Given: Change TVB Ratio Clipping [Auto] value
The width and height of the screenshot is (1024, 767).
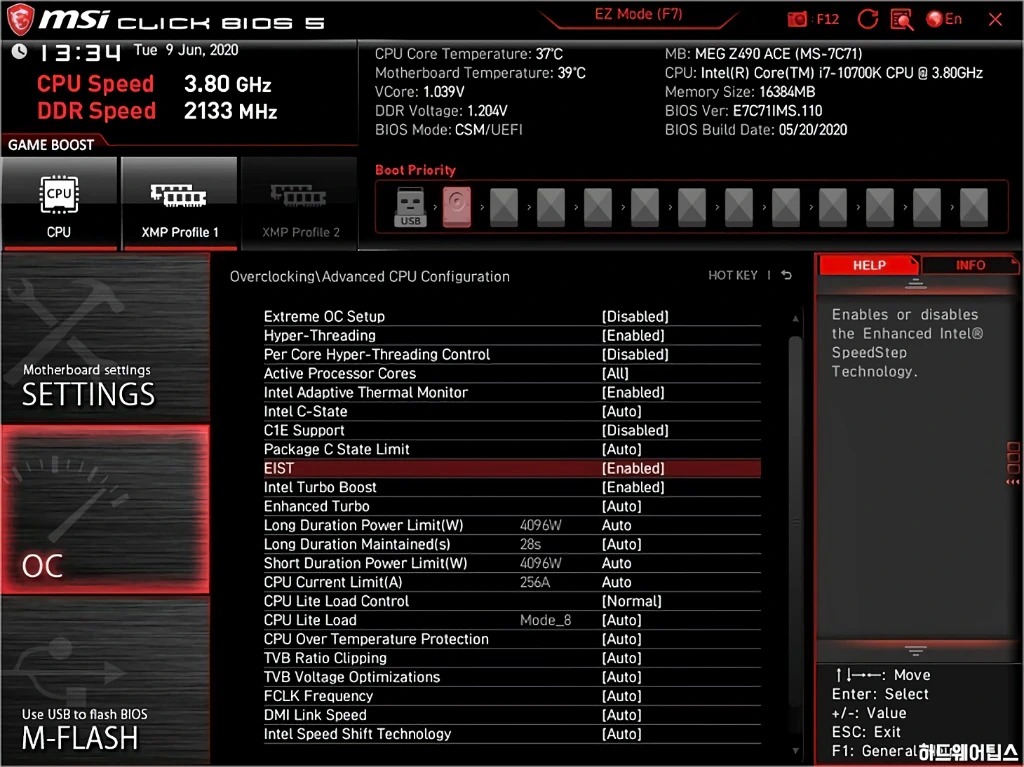Looking at the screenshot, I should pos(622,658).
